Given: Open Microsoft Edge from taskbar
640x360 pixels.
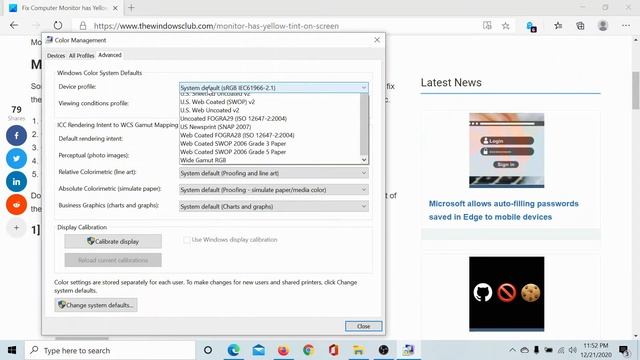Looking at the screenshot, I should (x=233, y=350).
